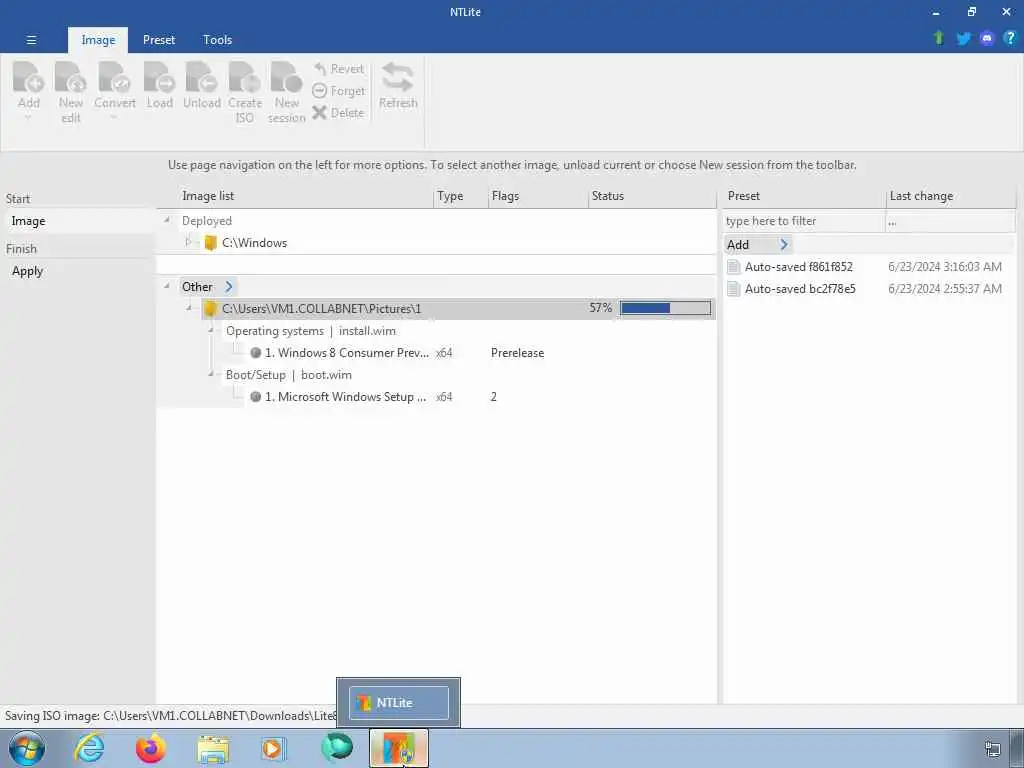The height and width of the screenshot is (768, 1024).
Task: Open the Other group chevron arrow
Action: point(229,287)
